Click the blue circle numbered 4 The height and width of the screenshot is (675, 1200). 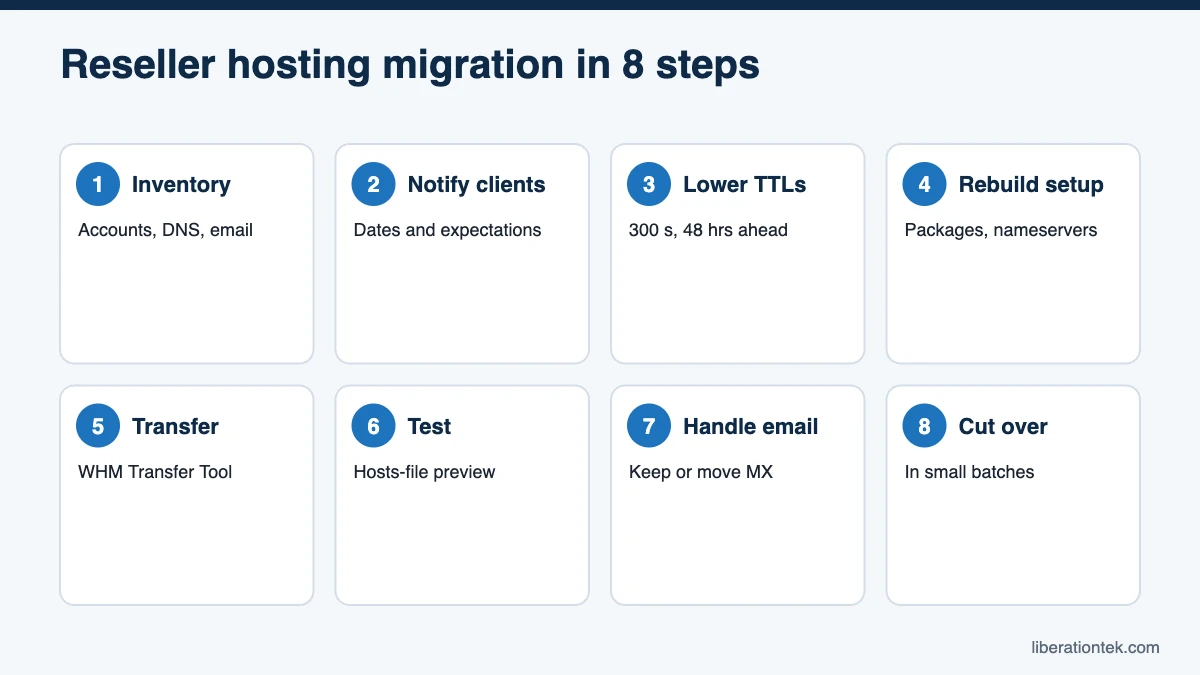pyautogui.click(x=924, y=185)
